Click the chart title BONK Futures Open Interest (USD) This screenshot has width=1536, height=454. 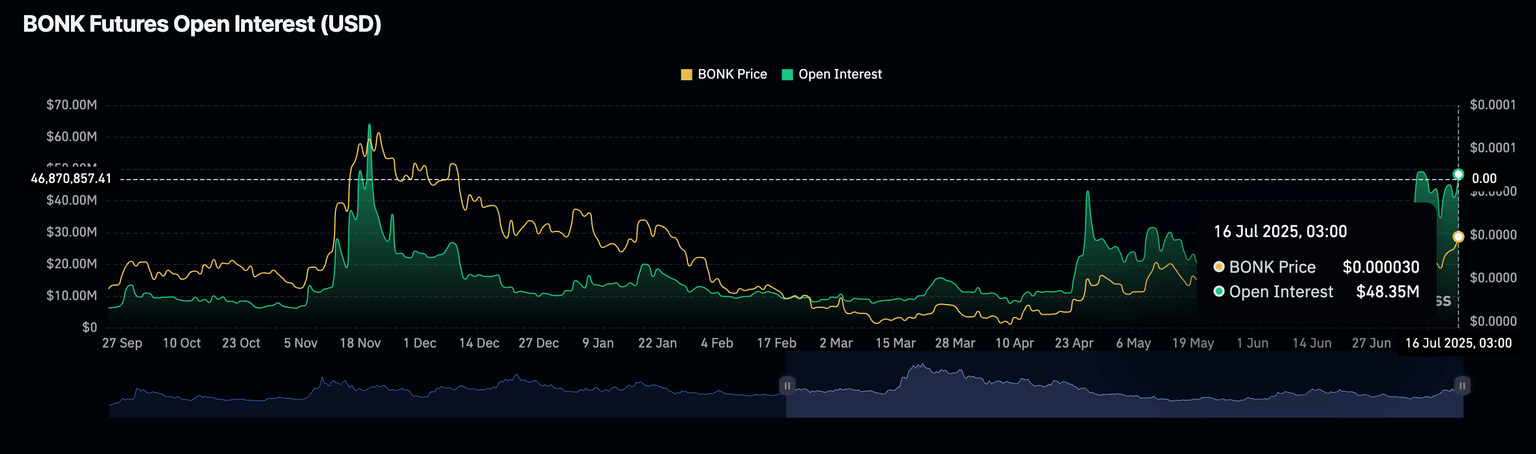[202, 25]
